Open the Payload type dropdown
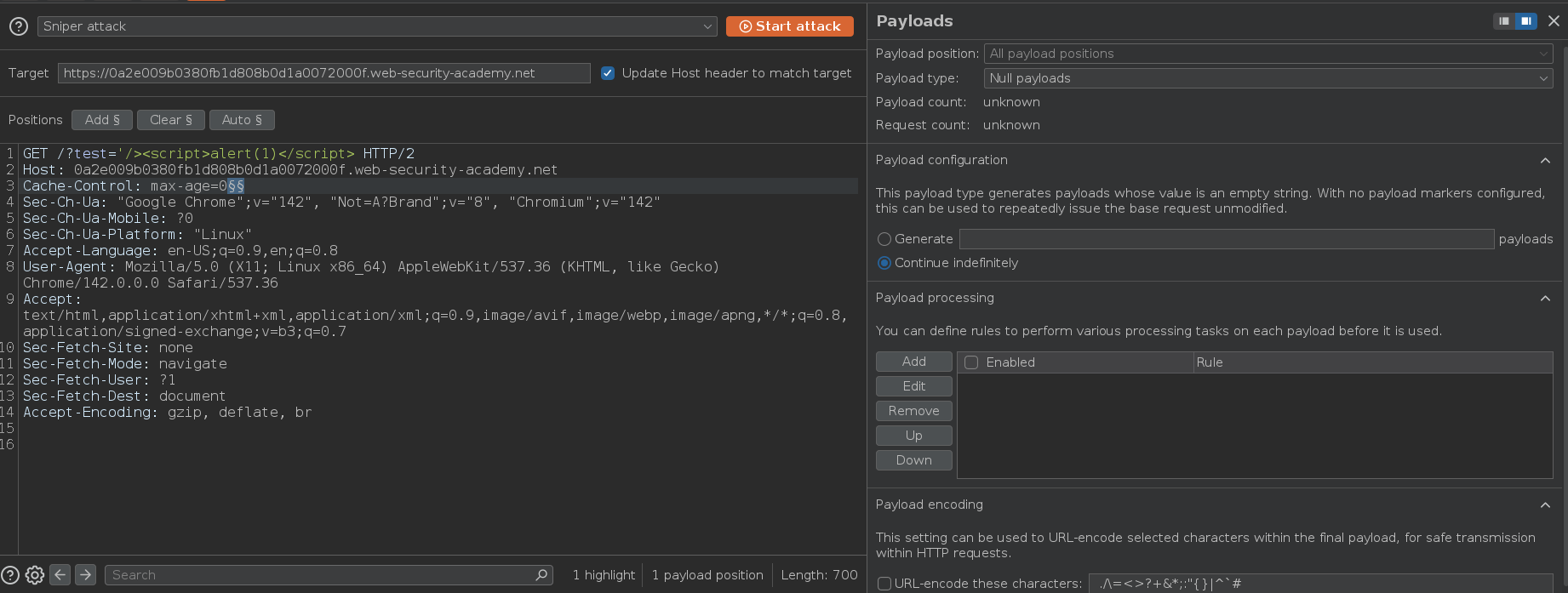Image resolution: width=1568 pixels, height=593 pixels. pyautogui.click(x=1268, y=78)
